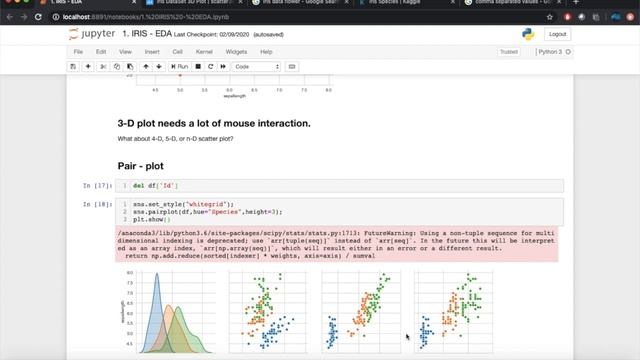Rename notebook title '1. IRIS - EDA'
The height and width of the screenshot is (360, 640).
pyautogui.click(x=147, y=34)
